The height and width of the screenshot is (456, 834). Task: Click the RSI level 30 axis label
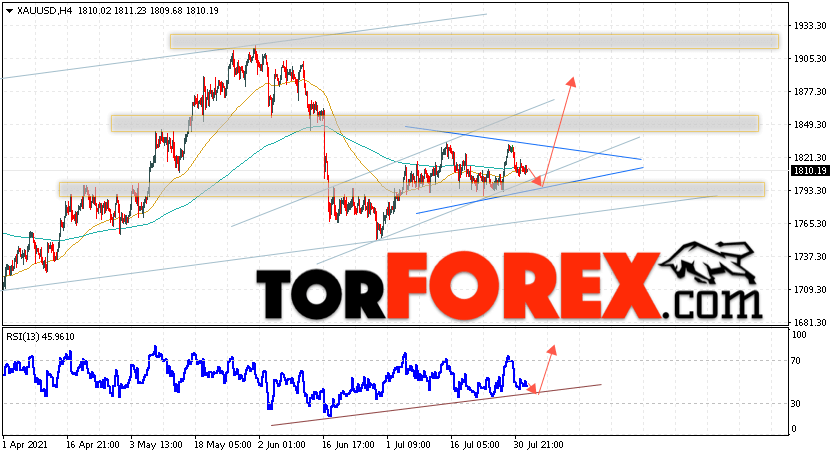coord(796,404)
